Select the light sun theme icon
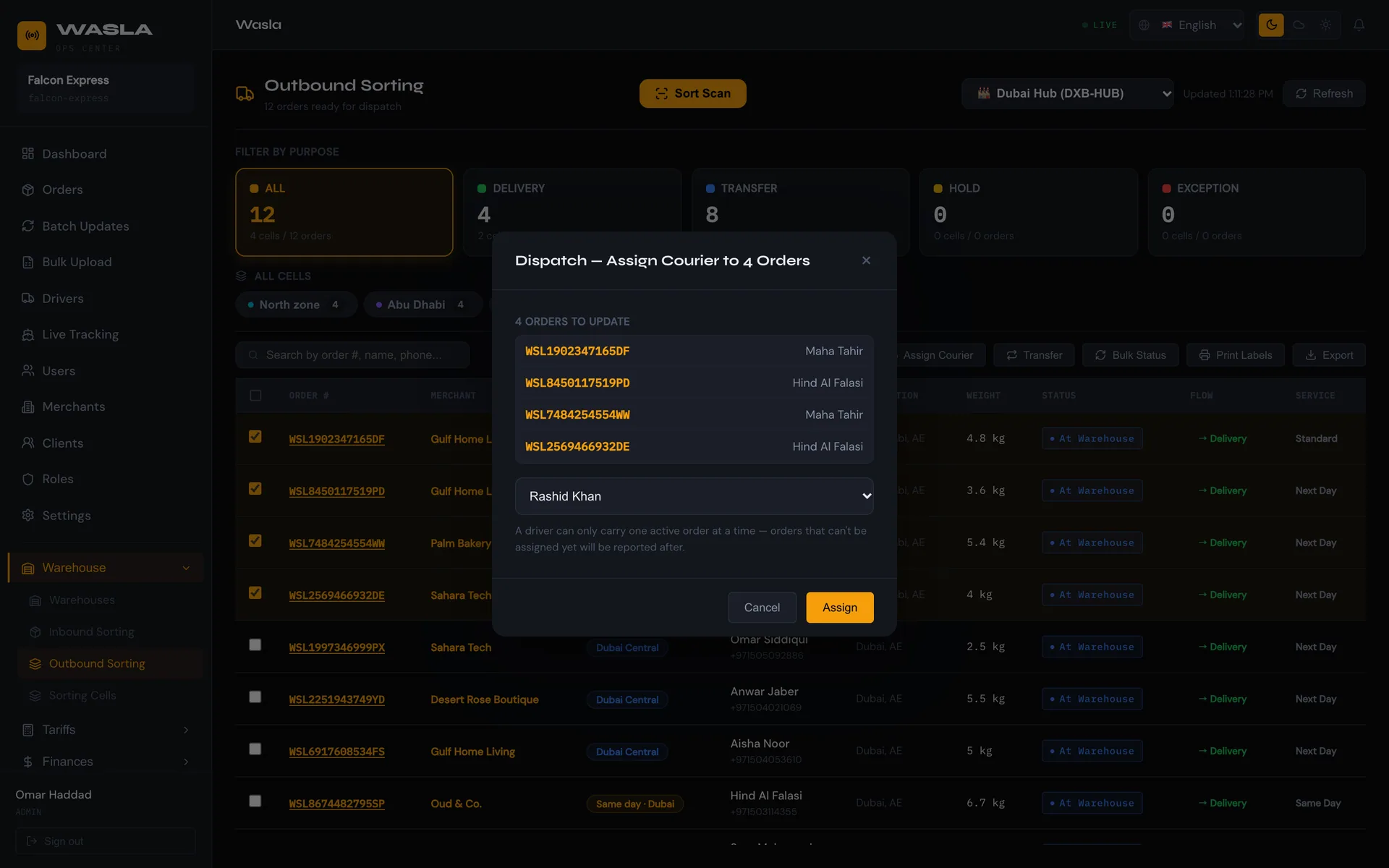Image resolution: width=1389 pixels, height=868 pixels. click(x=1325, y=25)
